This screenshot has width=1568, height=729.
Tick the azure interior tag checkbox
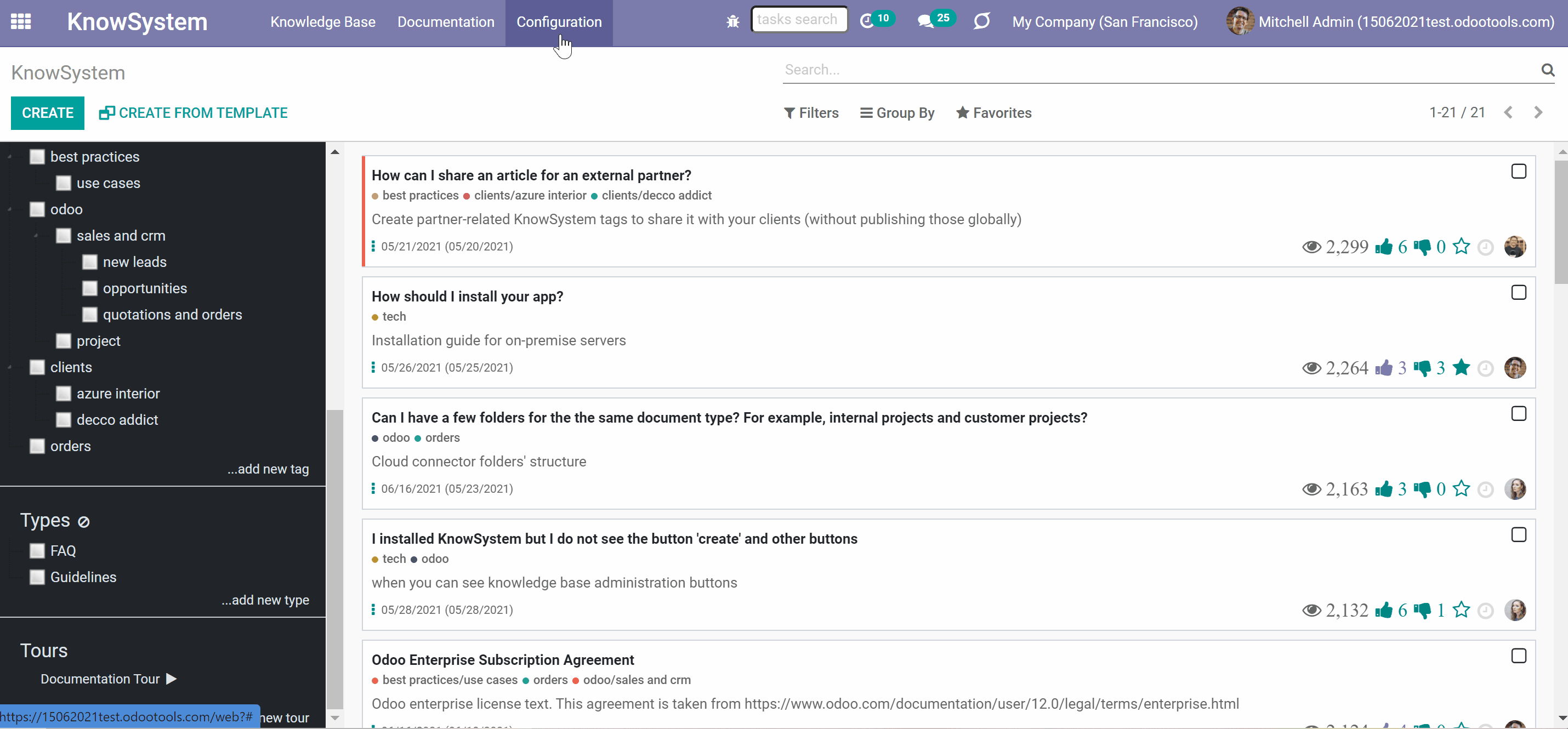coord(63,394)
